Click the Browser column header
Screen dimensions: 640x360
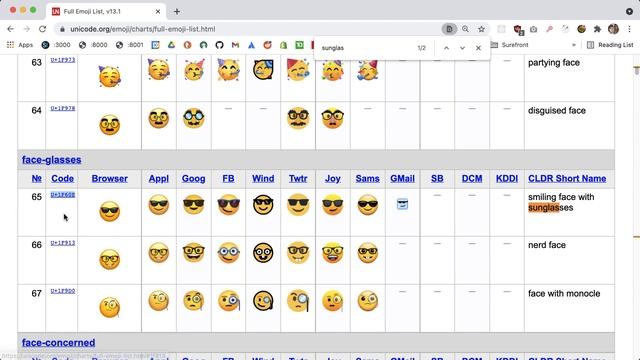(109, 178)
